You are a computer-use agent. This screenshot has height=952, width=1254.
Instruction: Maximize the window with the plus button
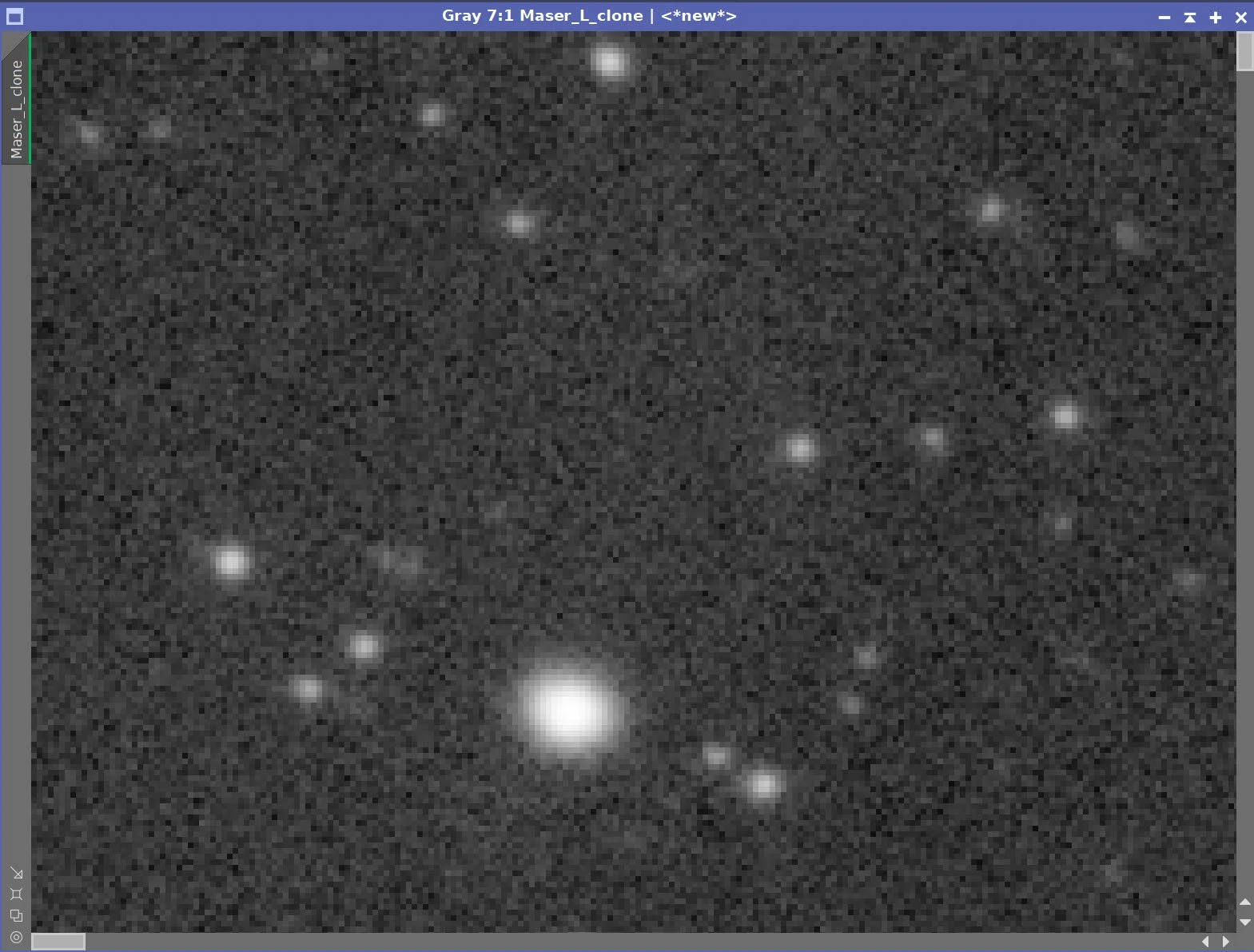coord(1216,17)
